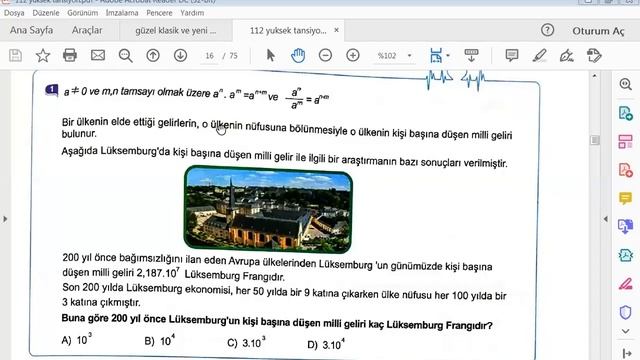Click the vertical scrollbar thumb
Image resolution: width=640 pixels, height=360 pixels.
[595, 140]
